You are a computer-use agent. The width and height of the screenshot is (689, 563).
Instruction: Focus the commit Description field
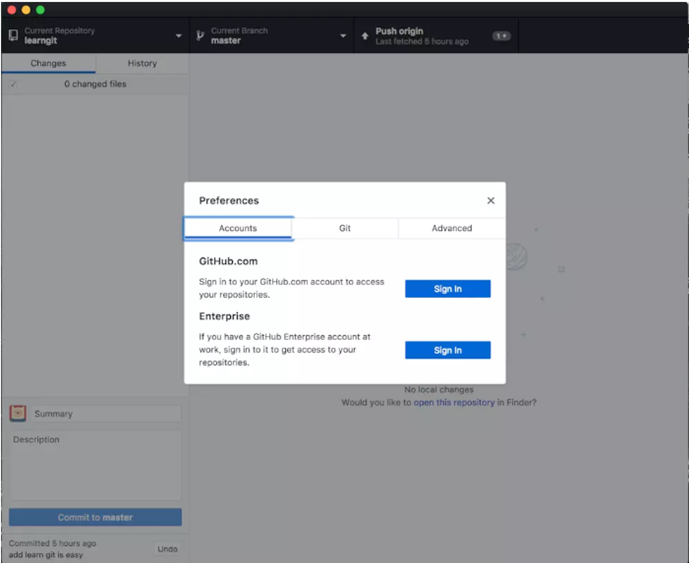pyautogui.click(x=95, y=465)
